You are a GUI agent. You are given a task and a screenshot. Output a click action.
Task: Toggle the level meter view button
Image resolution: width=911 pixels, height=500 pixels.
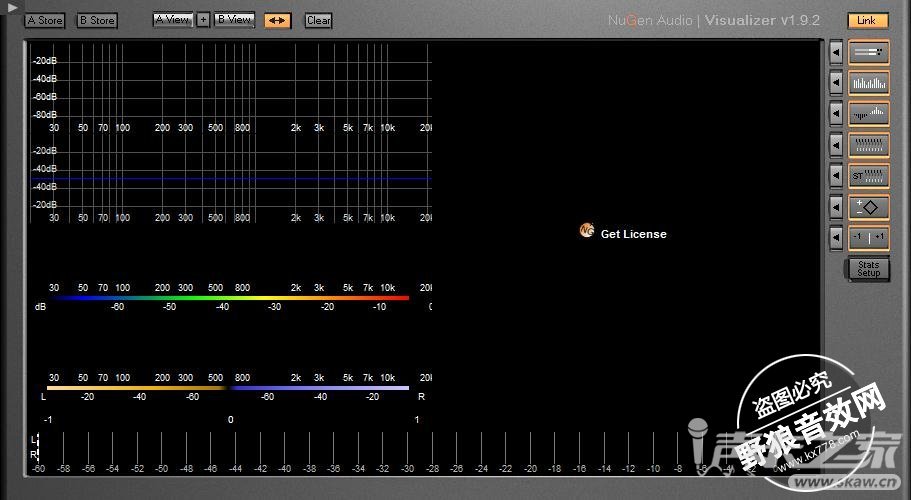[x=869, y=52]
